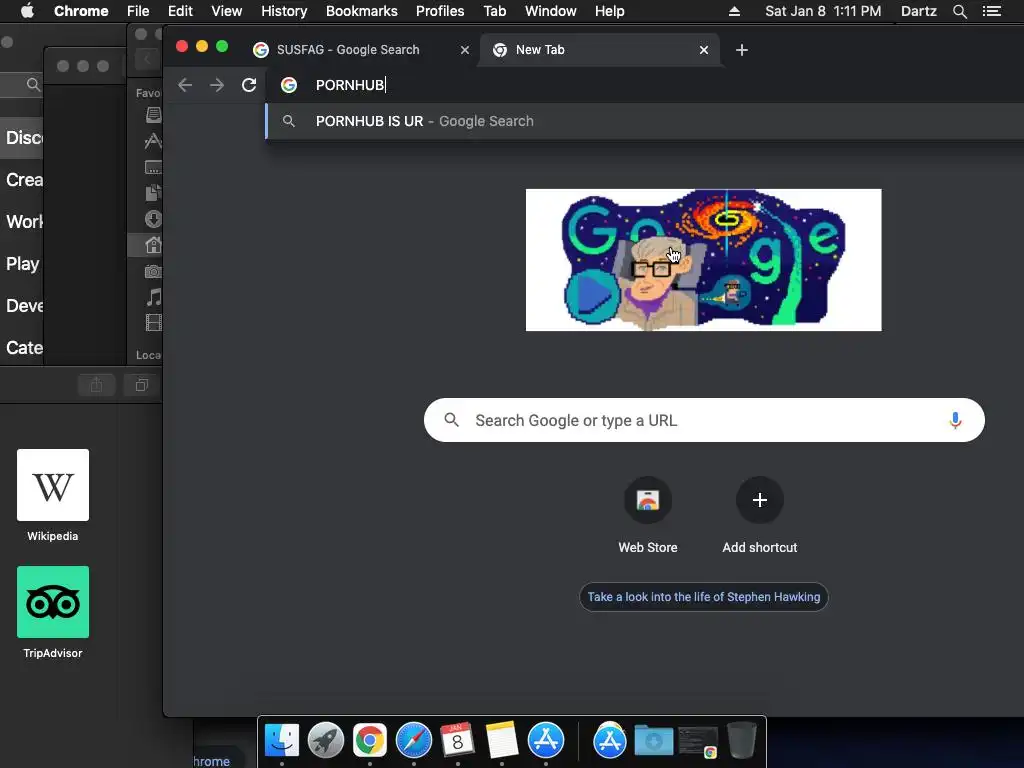Image resolution: width=1024 pixels, height=768 pixels.
Task: Play the Stephen Hawking Google Doodle
Action: tap(592, 295)
